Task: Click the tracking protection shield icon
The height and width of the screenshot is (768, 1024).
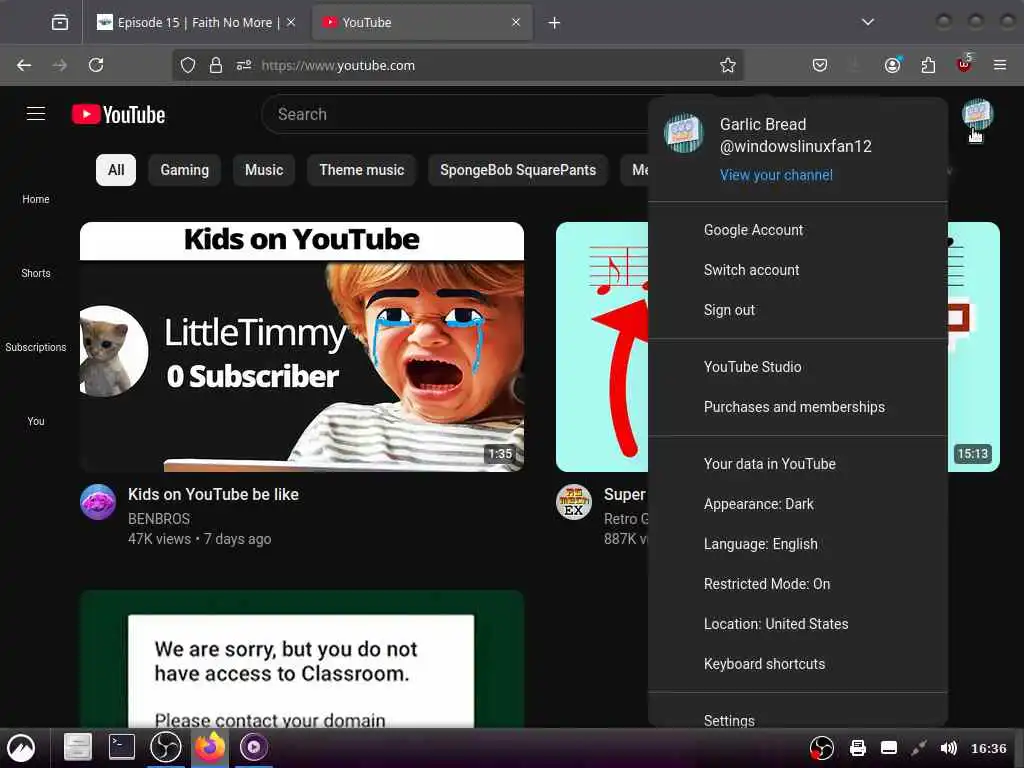Action: pos(188,65)
